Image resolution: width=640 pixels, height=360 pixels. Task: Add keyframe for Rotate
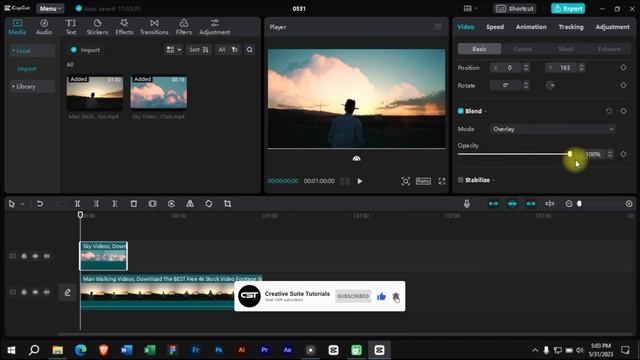coord(623,85)
